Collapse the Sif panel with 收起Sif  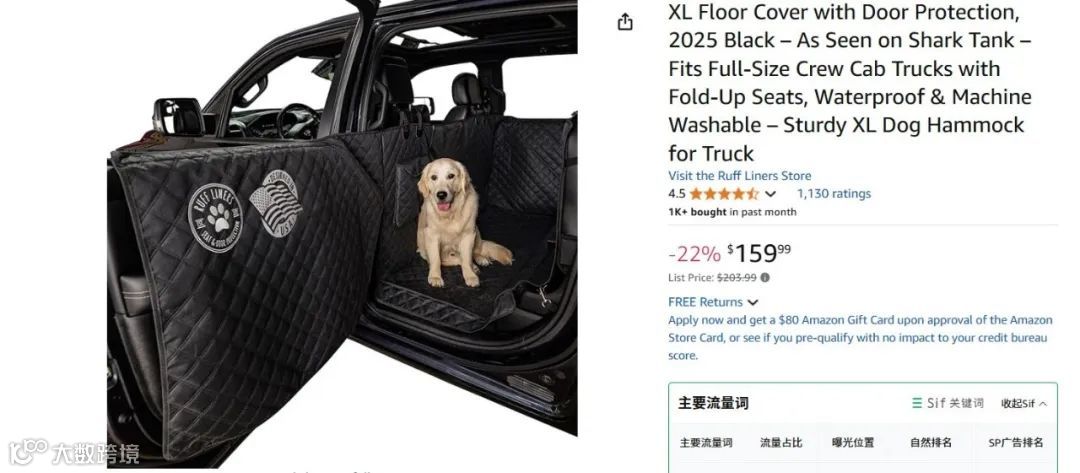[1024, 403]
